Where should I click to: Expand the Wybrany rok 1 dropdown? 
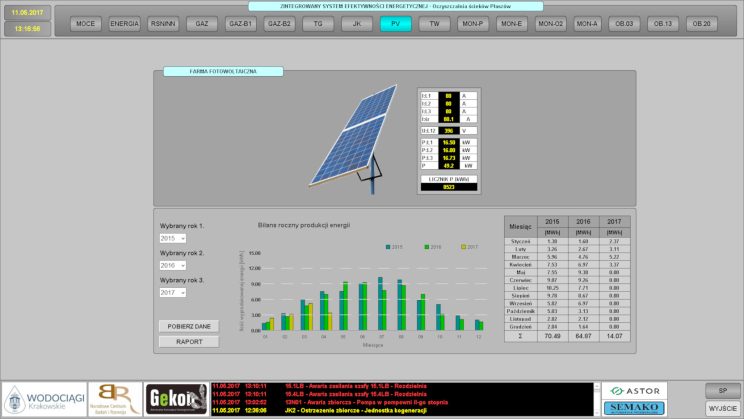pyautogui.click(x=172, y=239)
